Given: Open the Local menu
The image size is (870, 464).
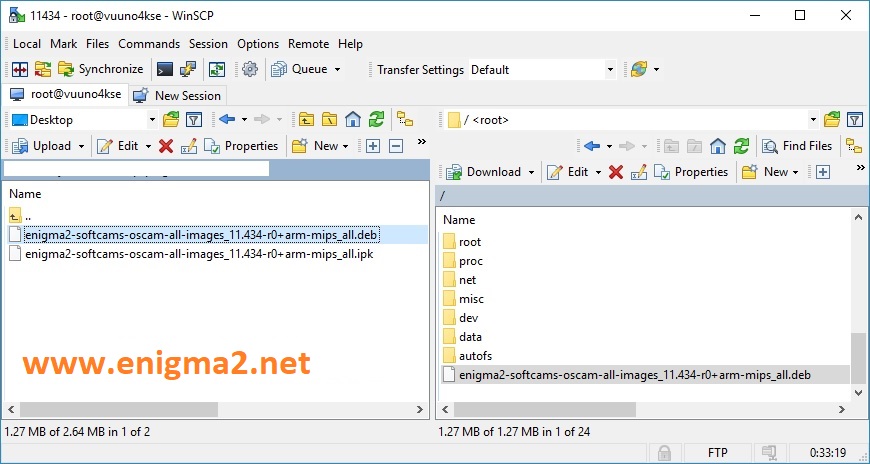Looking at the screenshot, I should 27,44.
